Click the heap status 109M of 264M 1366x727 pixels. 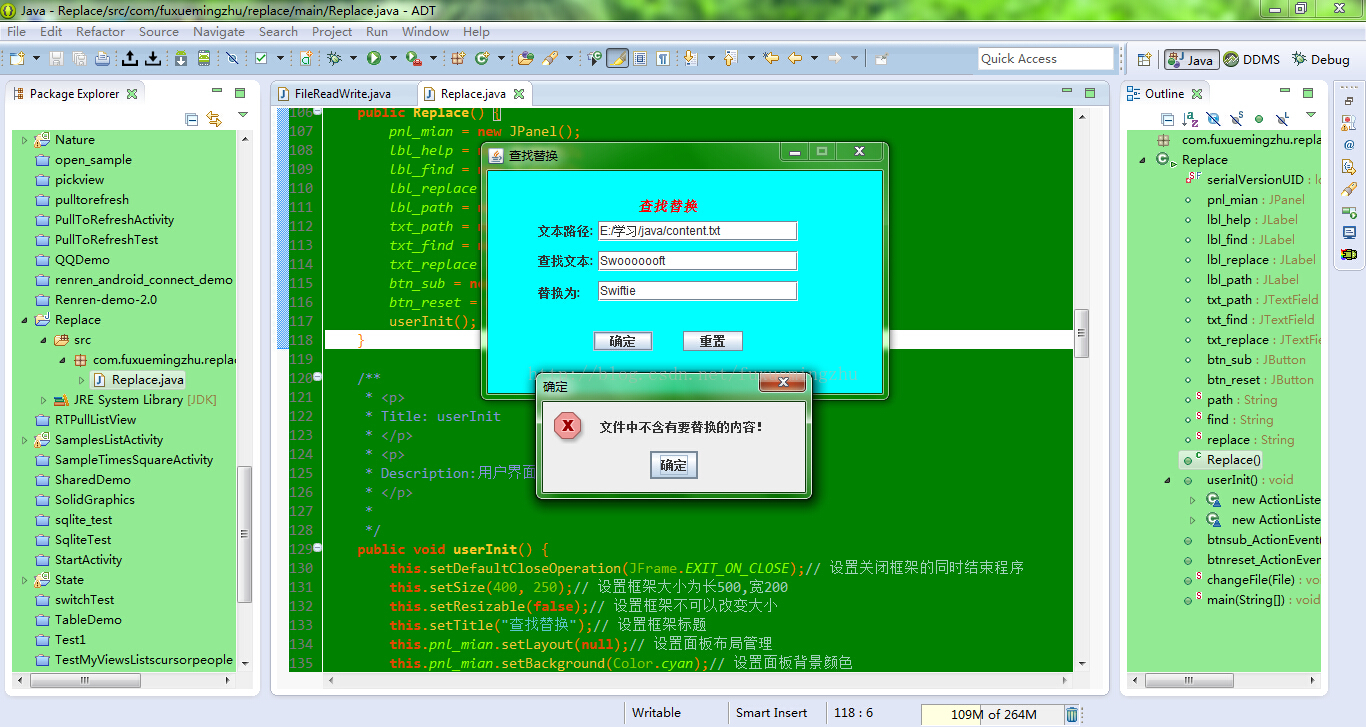[x=991, y=714]
